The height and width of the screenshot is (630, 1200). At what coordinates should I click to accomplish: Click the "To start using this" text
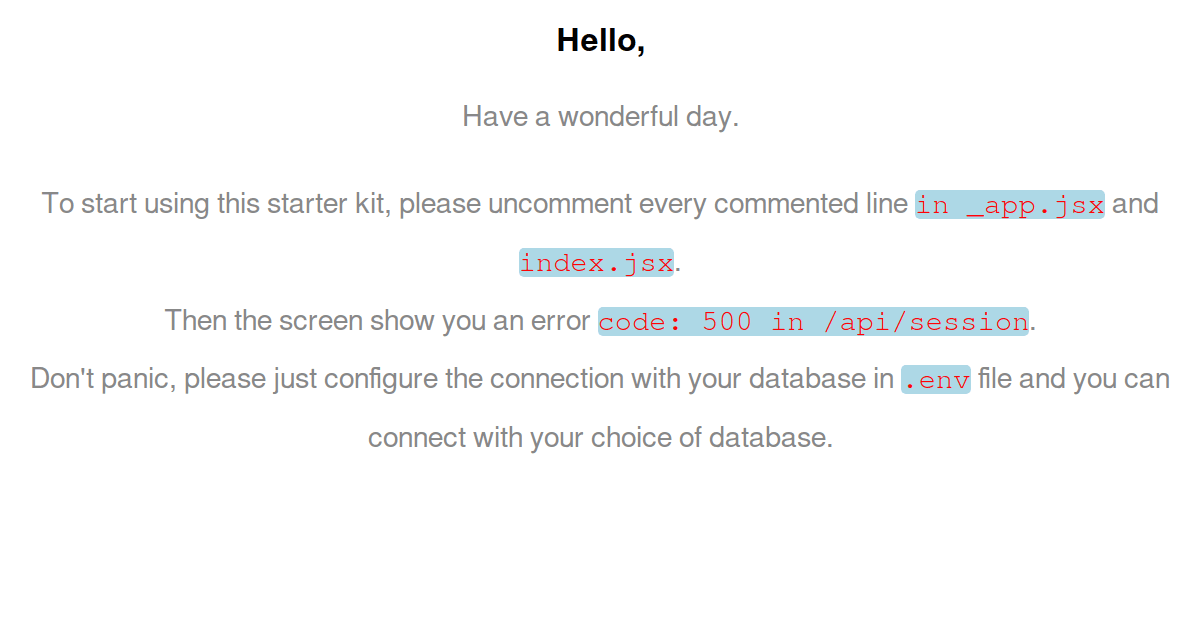[151, 204]
